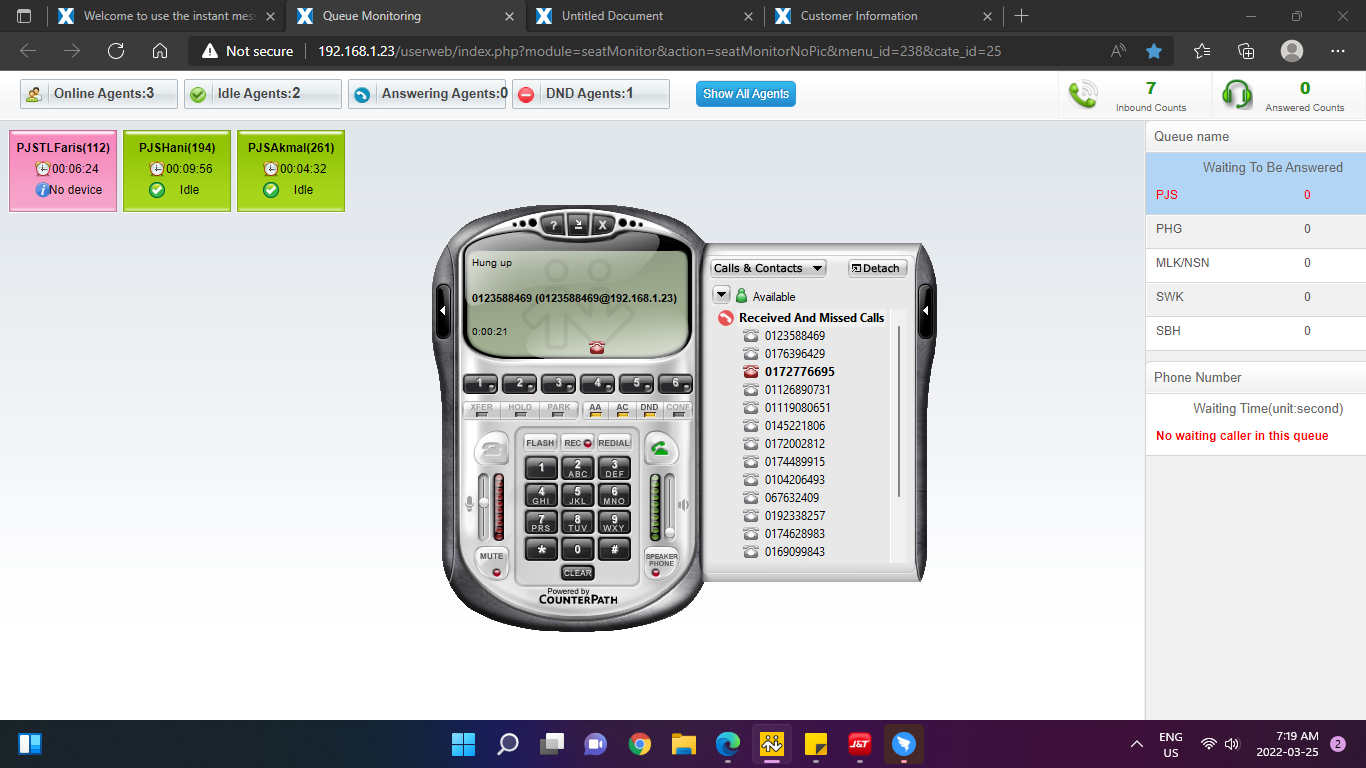Open the Calls & Contacts dropdown

coord(768,268)
